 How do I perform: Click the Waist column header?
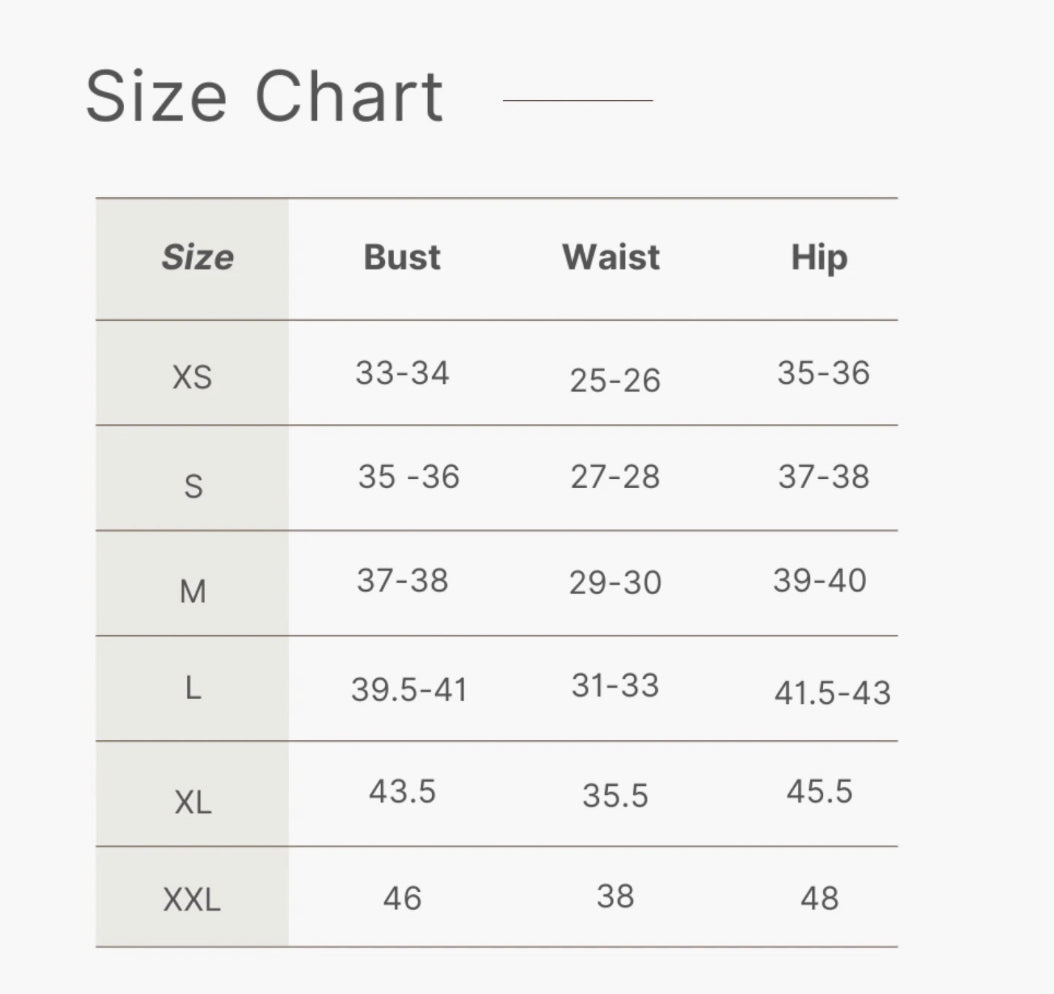tap(611, 257)
